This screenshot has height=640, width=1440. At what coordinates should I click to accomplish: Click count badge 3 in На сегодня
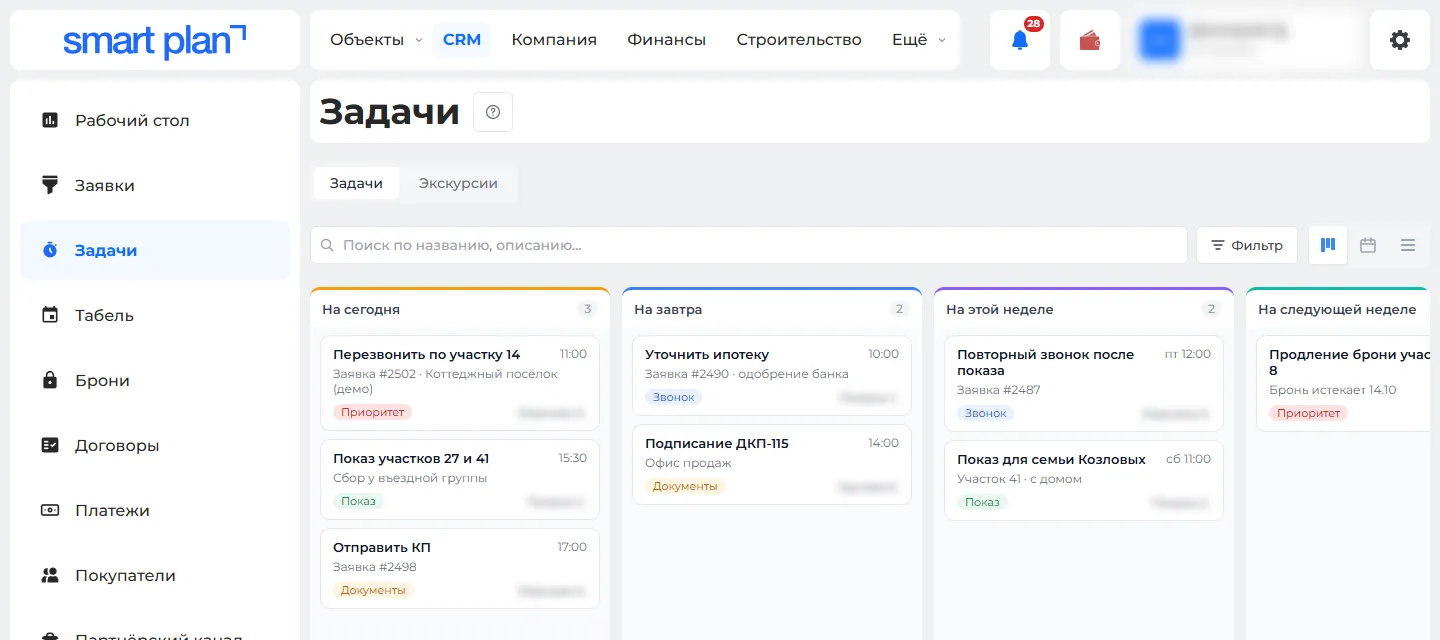[588, 309]
